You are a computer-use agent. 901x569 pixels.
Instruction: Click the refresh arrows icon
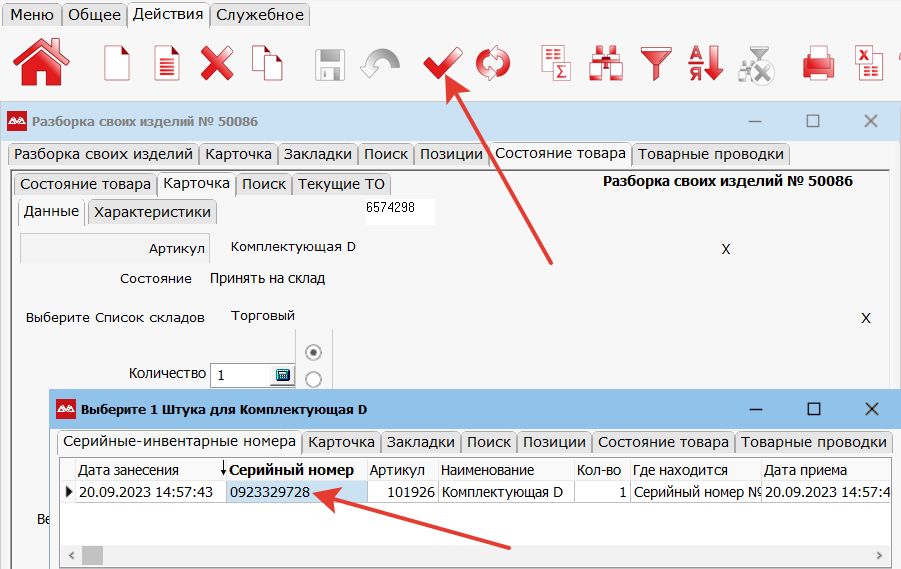(492, 63)
